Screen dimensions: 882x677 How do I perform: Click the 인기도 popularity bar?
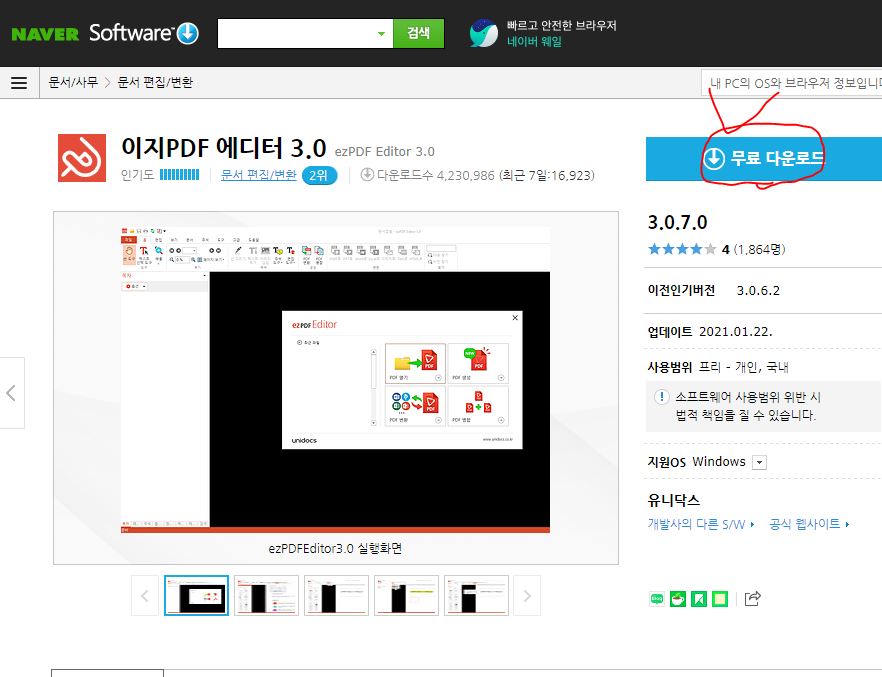coord(179,175)
